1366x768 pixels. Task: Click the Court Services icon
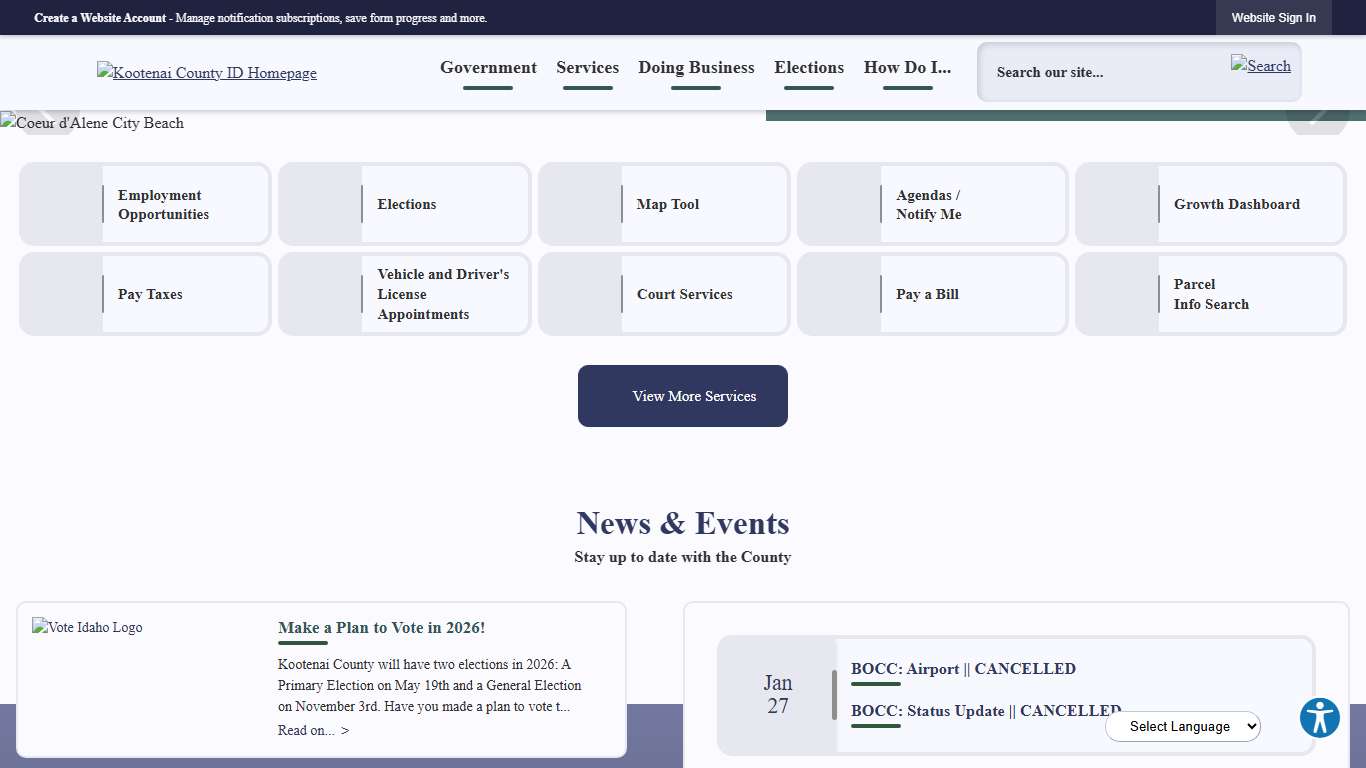coord(663,294)
